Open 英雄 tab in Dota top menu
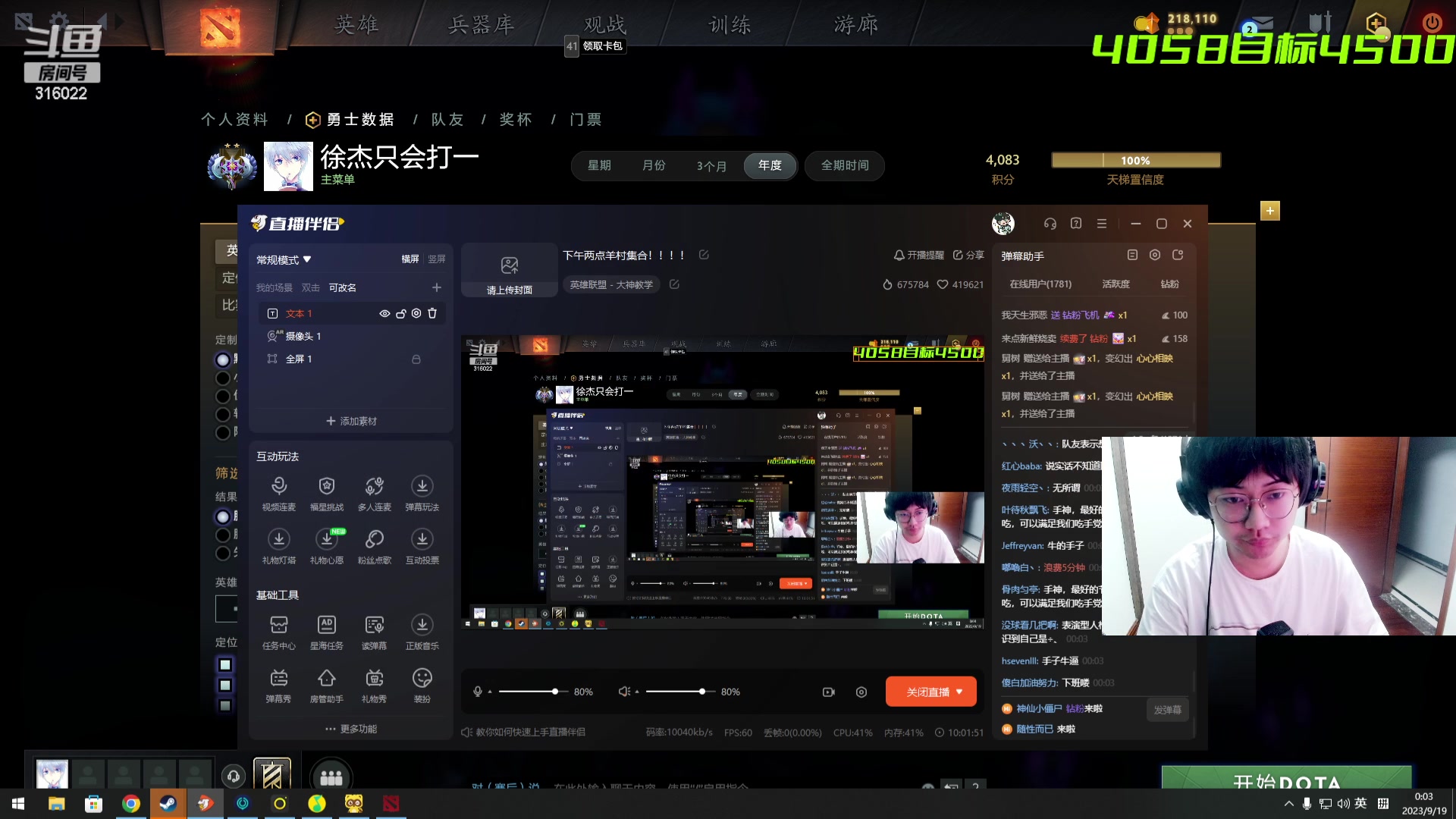1456x819 pixels. 356,25
